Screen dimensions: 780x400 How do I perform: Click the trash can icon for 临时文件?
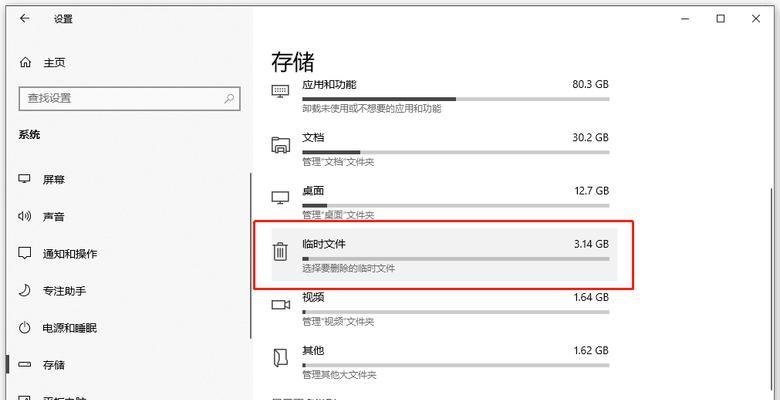coord(281,251)
